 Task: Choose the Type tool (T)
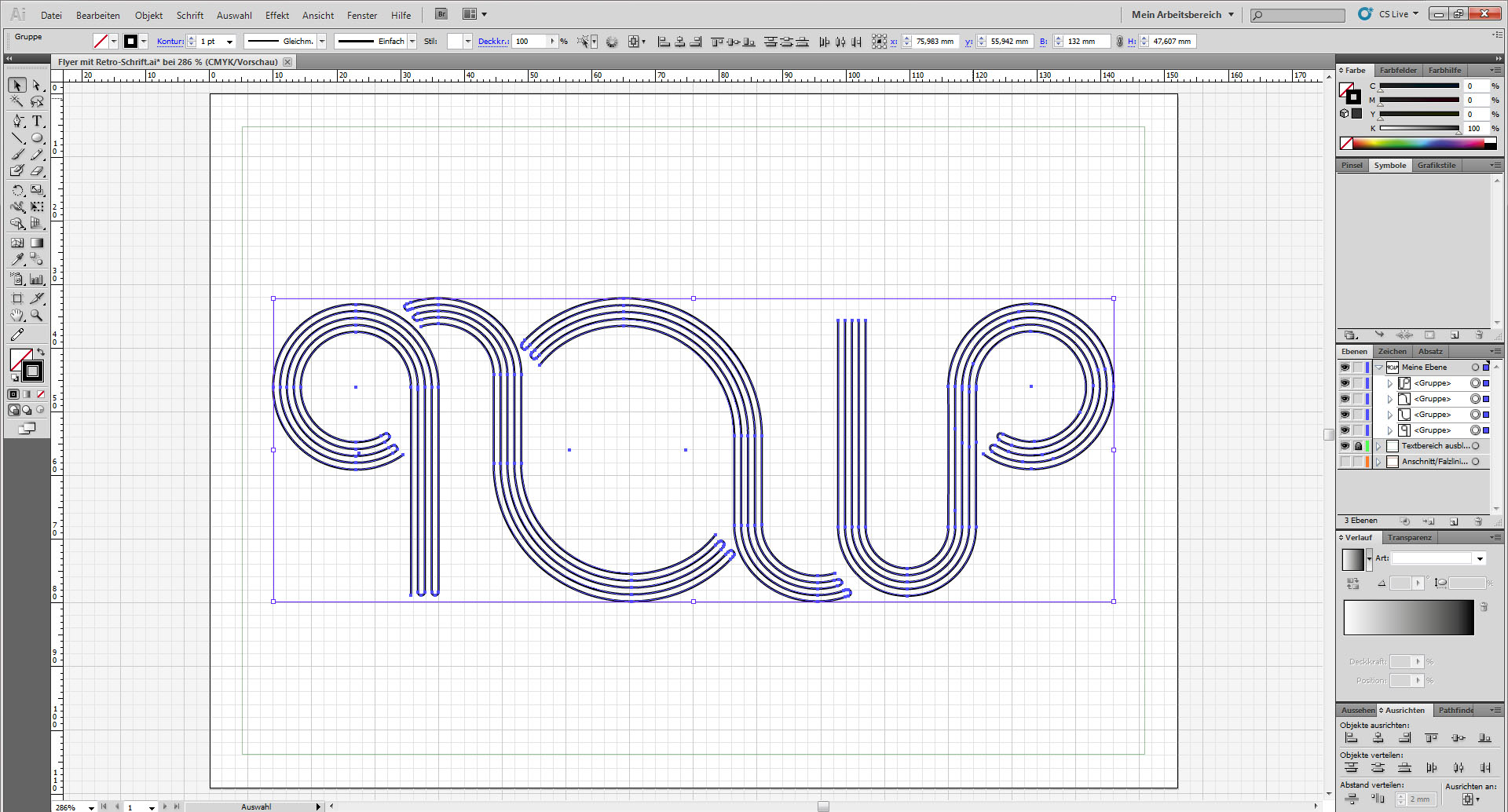(x=37, y=121)
